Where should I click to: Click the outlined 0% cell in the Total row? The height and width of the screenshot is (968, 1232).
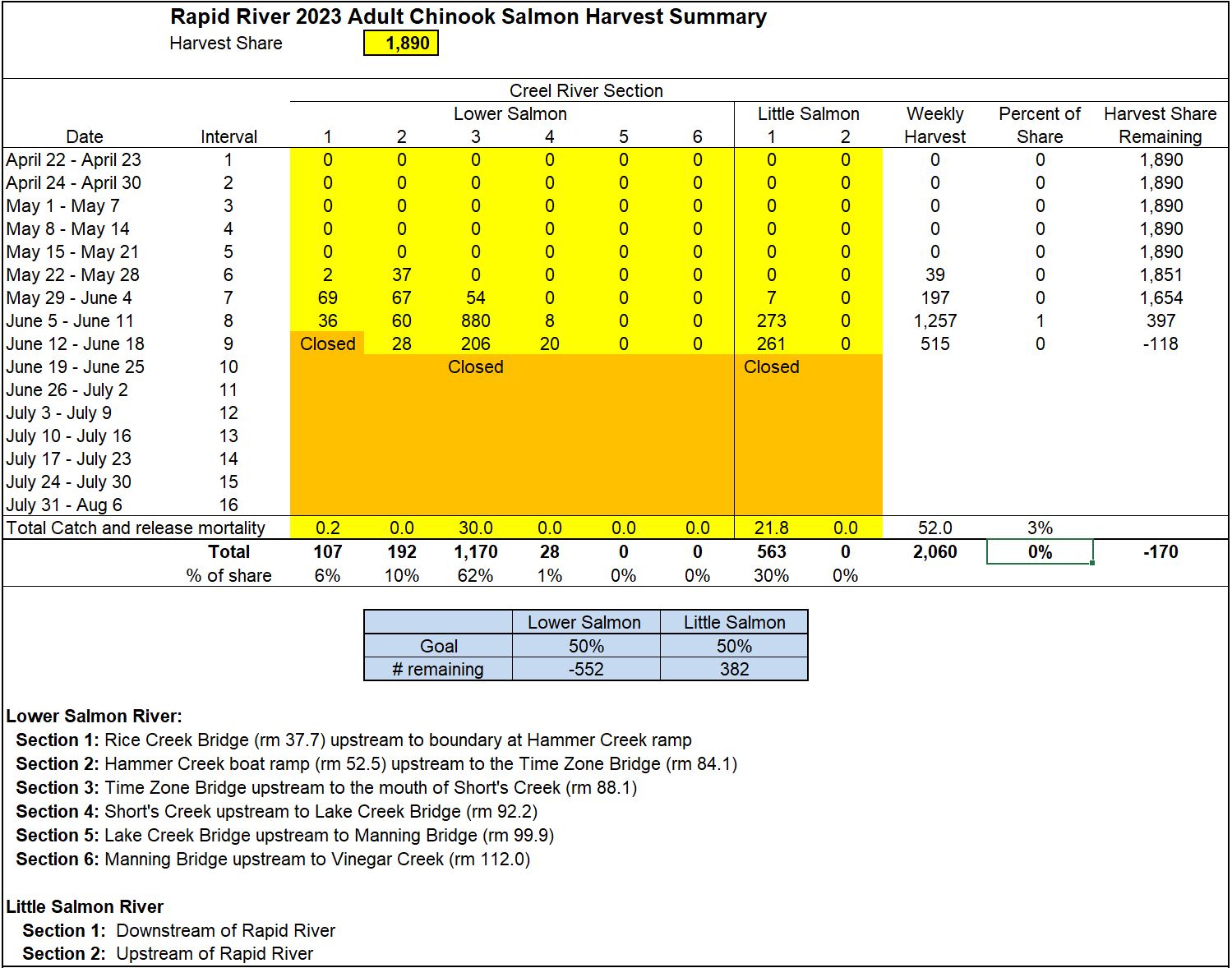(1040, 551)
